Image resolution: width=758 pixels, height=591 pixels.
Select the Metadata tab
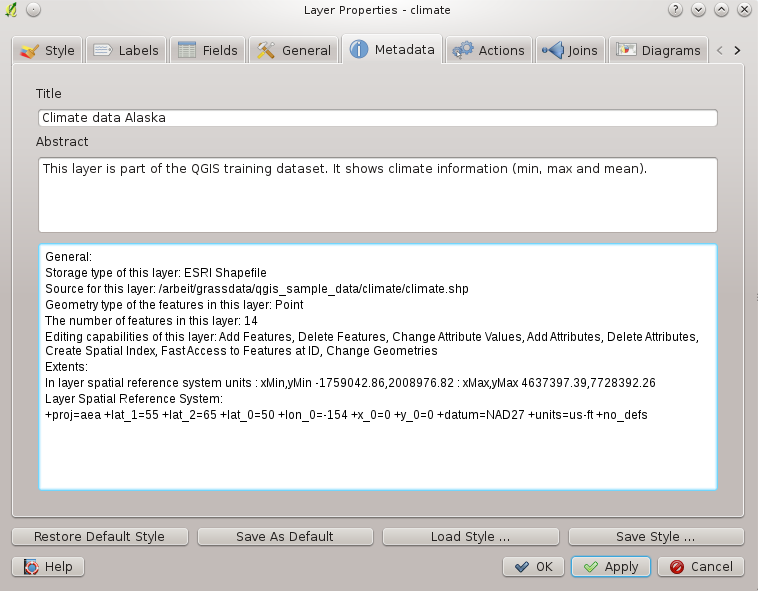tap(392, 49)
